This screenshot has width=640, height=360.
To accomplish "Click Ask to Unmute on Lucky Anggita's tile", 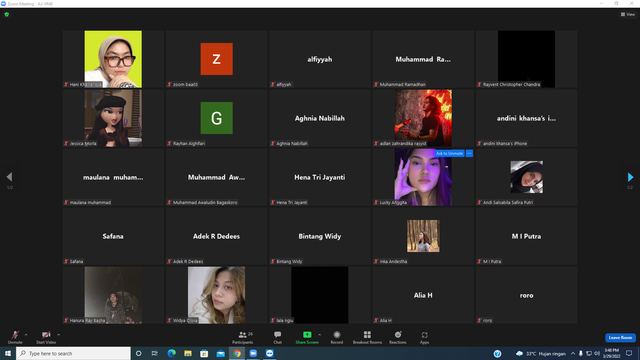I will pyautogui.click(x=449, y=153).
